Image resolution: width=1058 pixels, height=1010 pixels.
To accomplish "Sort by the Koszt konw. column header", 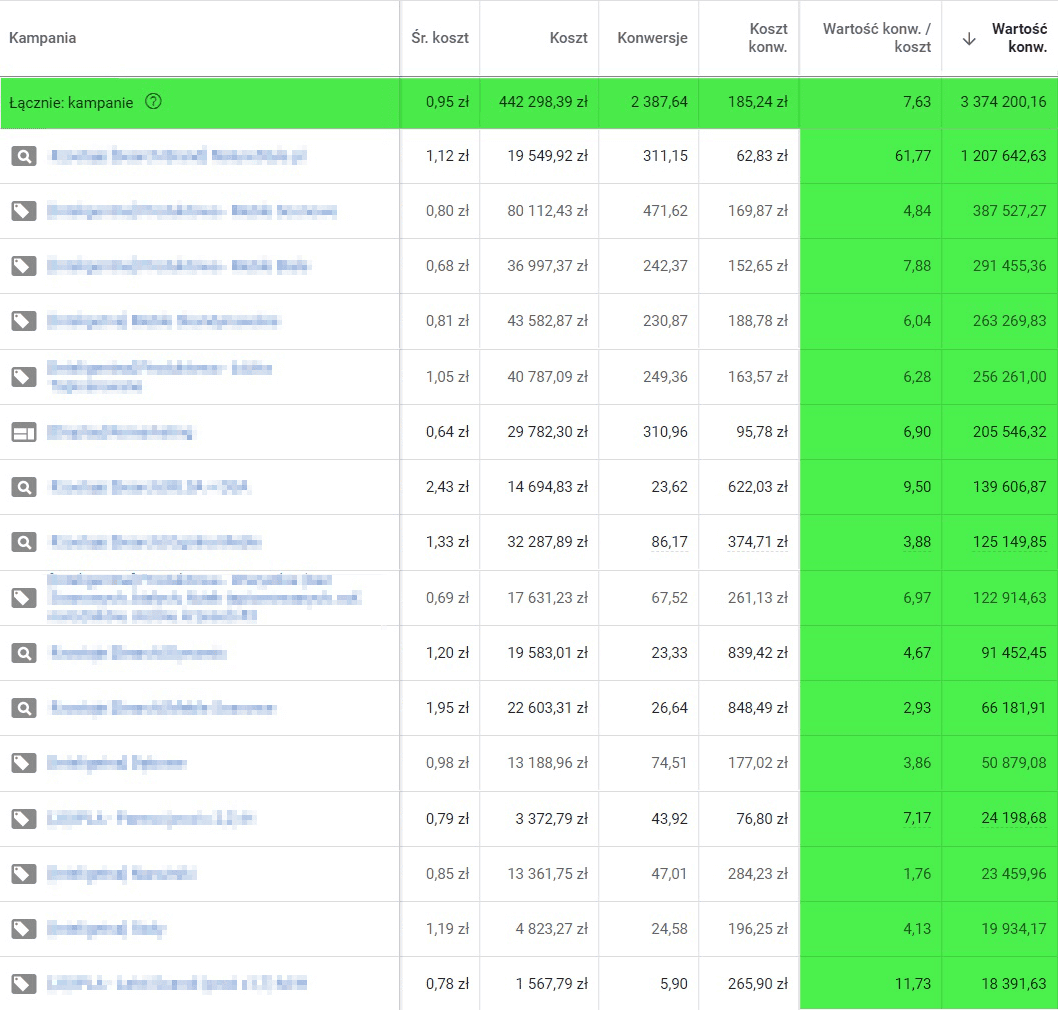I will pos(768,38).
